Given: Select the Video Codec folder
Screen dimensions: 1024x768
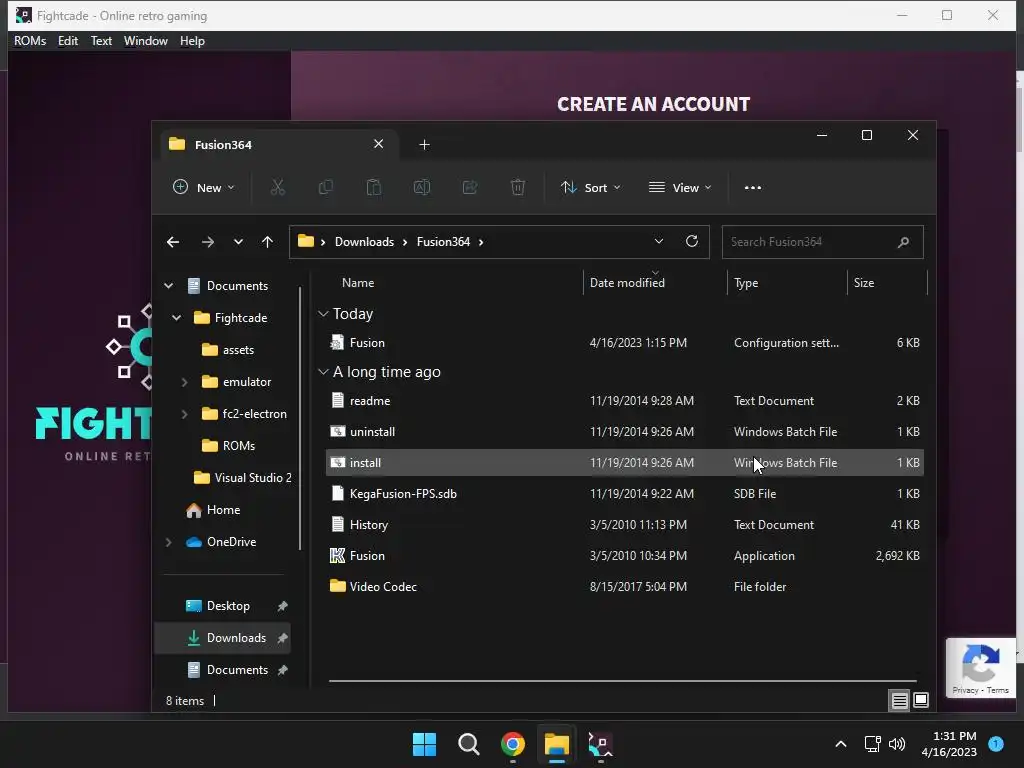Looking at the screenshot, I should point(624,587).
